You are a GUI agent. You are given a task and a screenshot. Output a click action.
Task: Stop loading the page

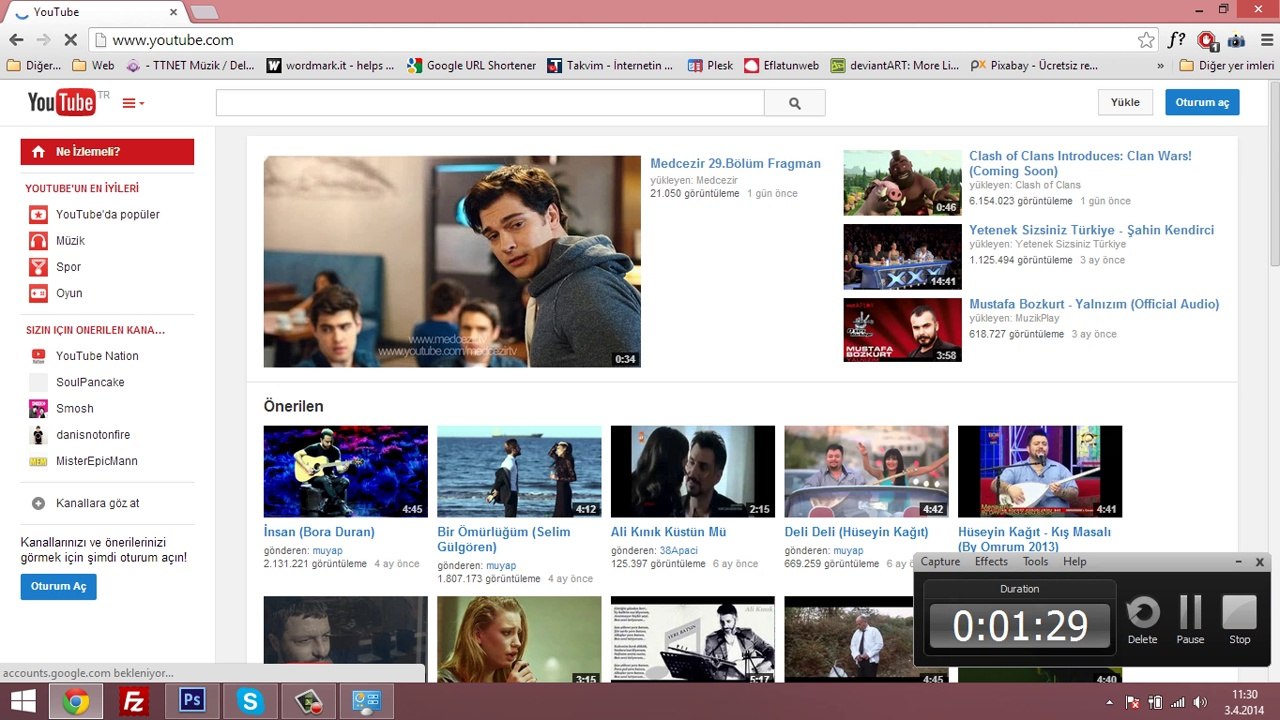71,40
